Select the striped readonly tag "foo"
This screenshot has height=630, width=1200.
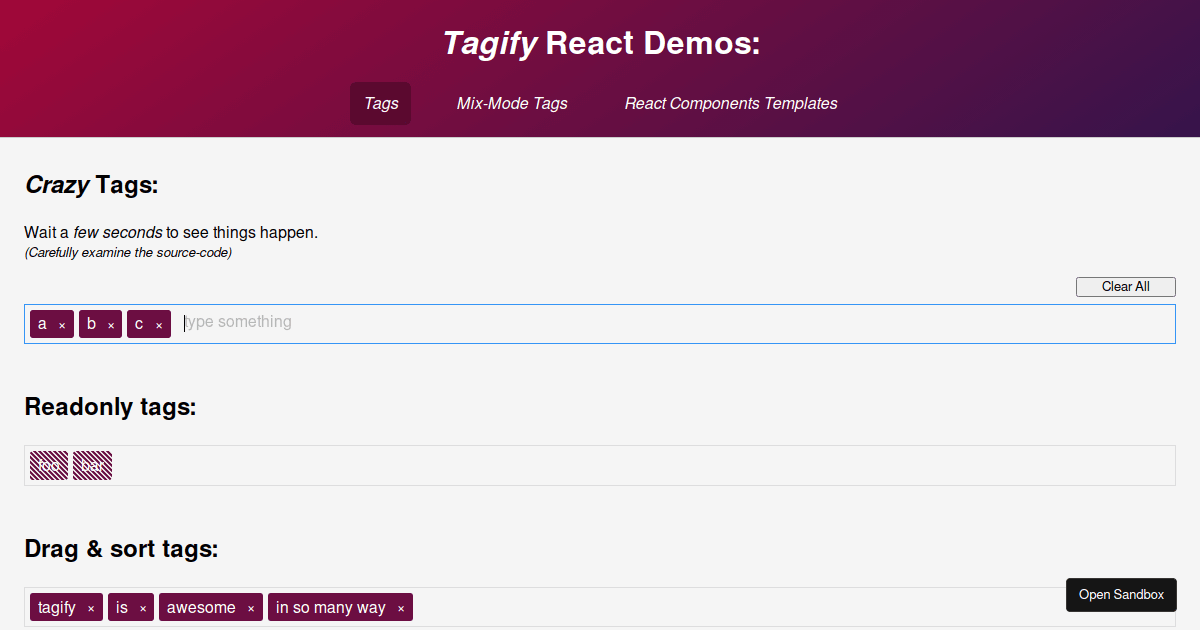point(48,464)
